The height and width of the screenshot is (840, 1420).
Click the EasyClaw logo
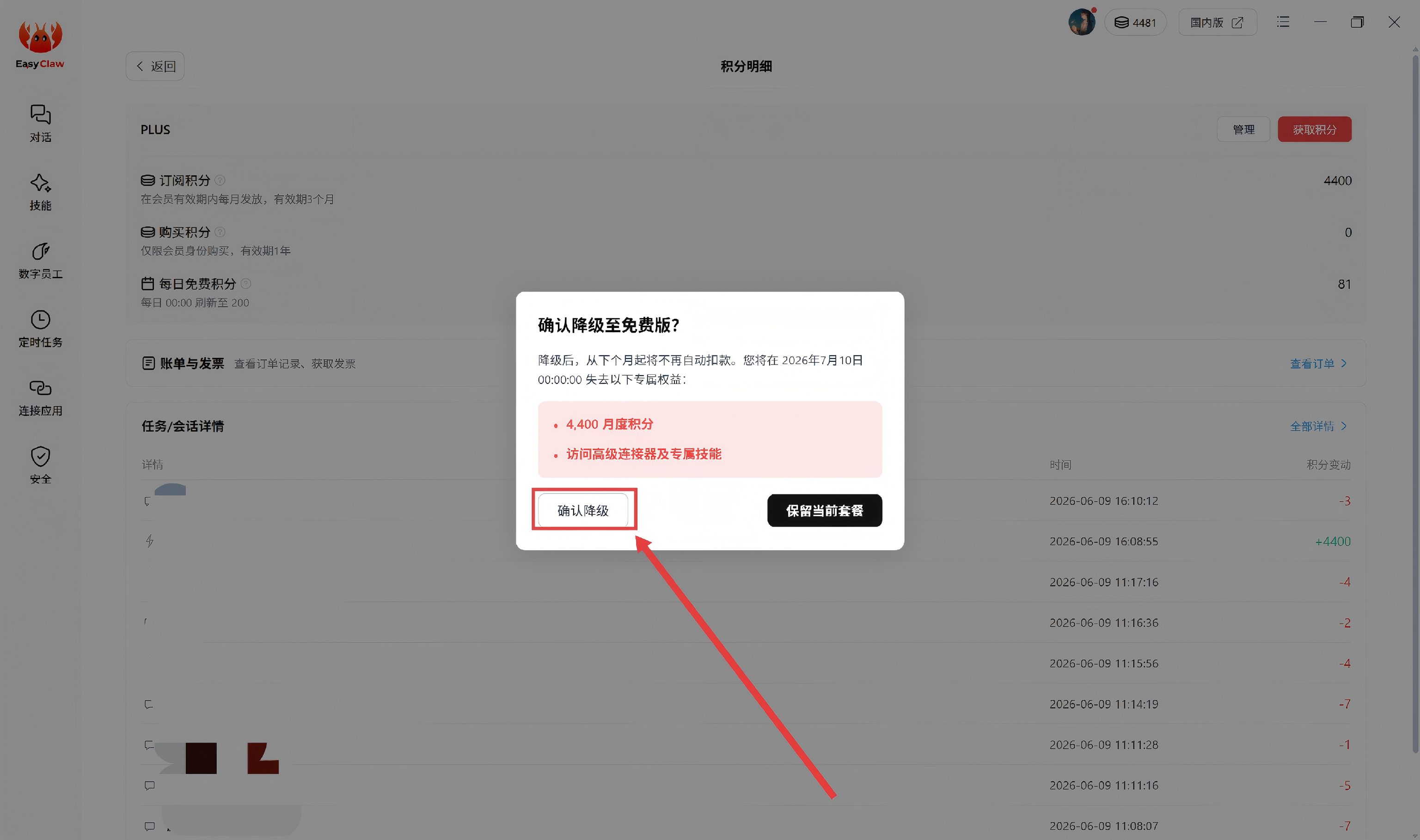point(40,44)
